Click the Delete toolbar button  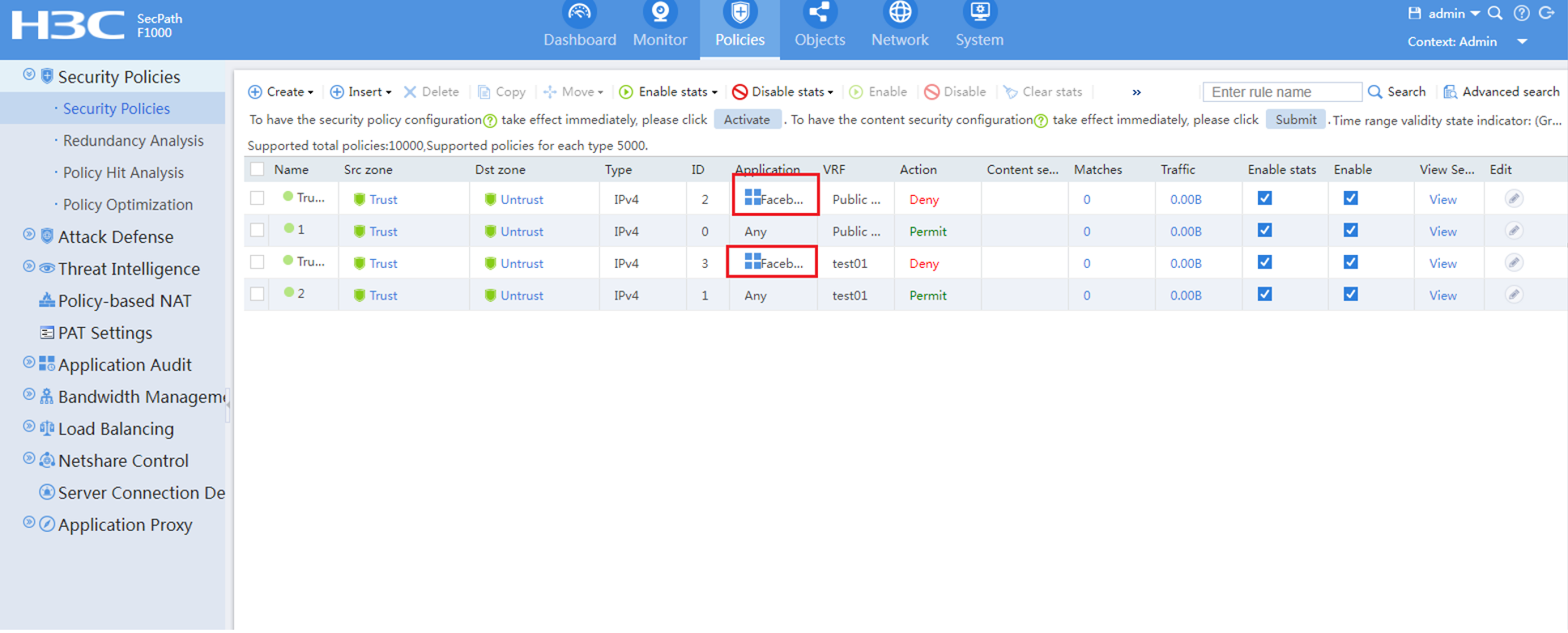coord(431,91)
